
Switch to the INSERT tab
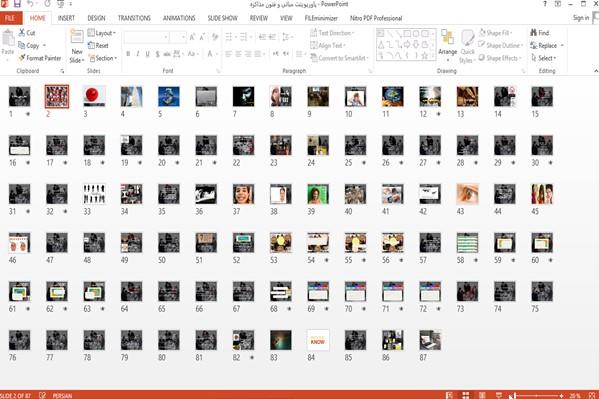(x=66, y=18)
